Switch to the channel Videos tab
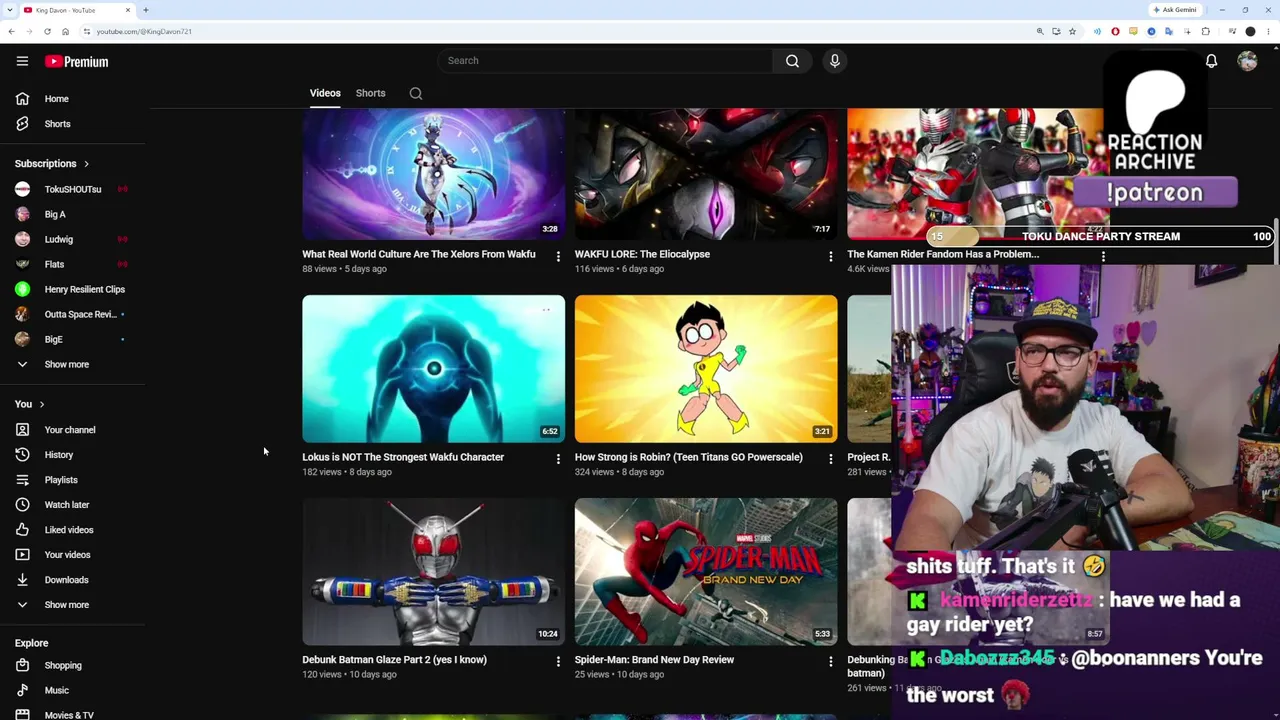This screenshot has height=720, width=1280. pyautogui.click(x=325, y=93)
